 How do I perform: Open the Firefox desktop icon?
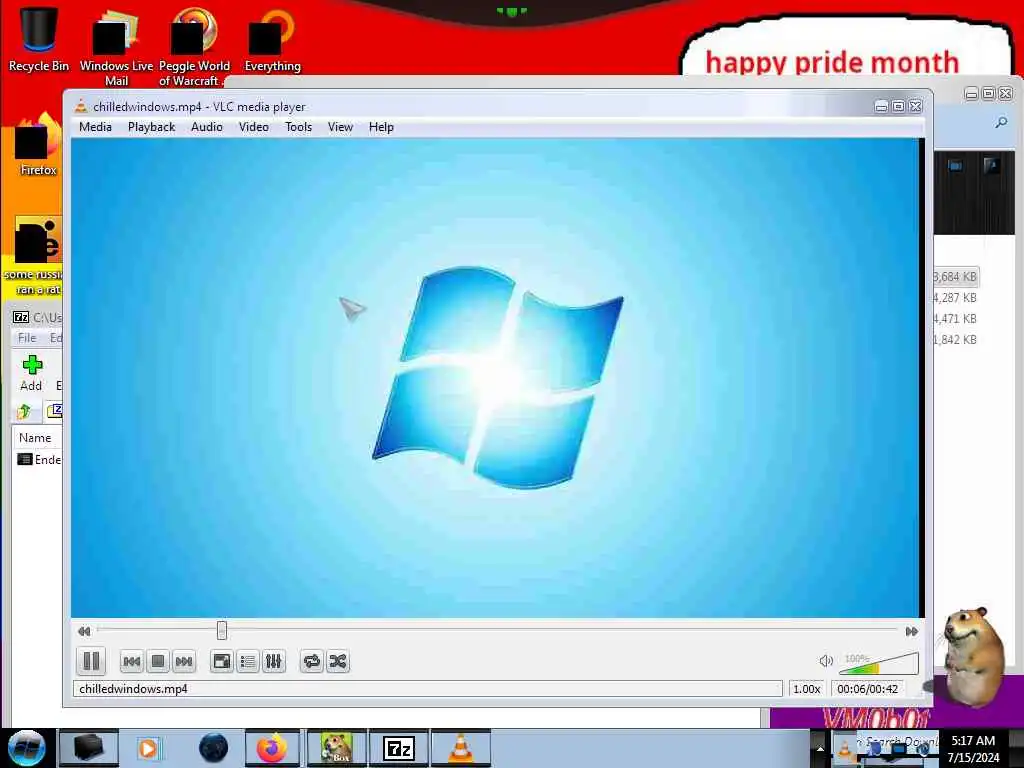[38, 145]
